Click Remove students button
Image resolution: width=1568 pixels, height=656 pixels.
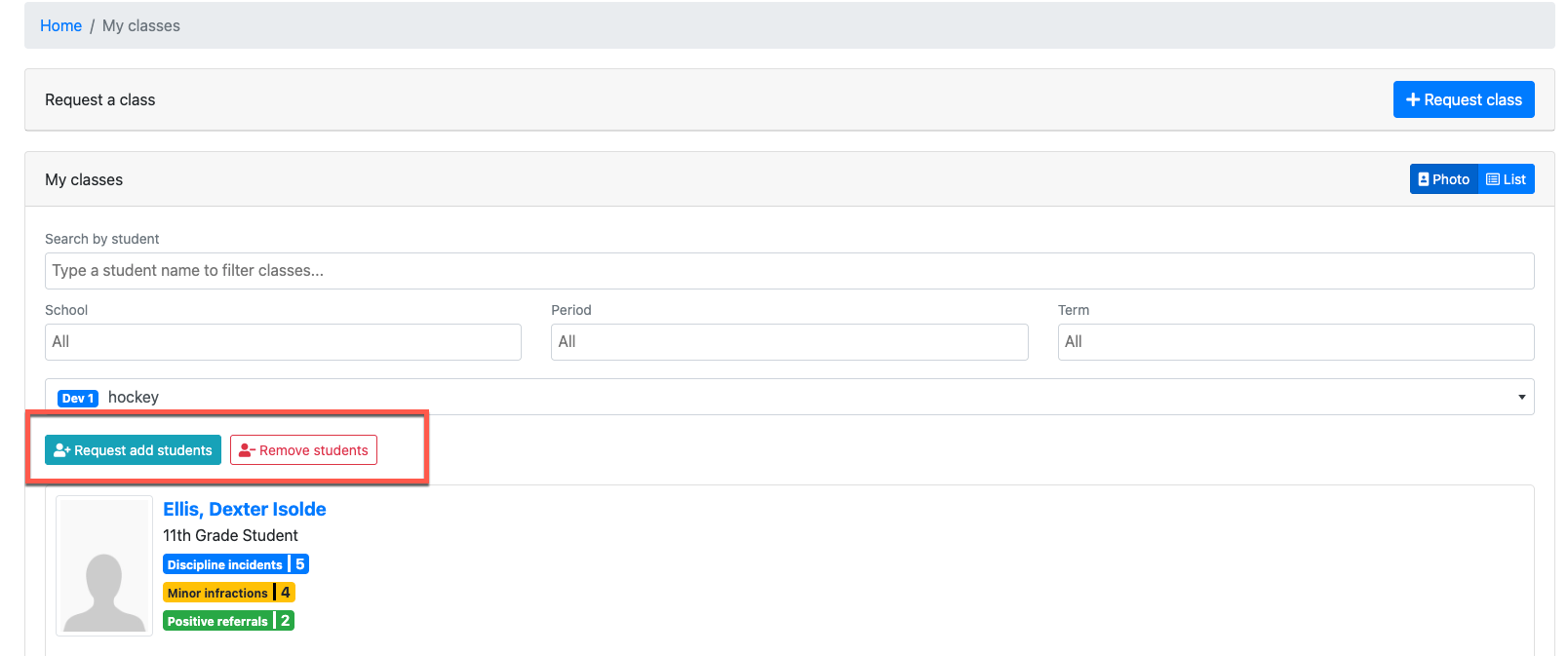pyautogui.click(x=303, y=450)
